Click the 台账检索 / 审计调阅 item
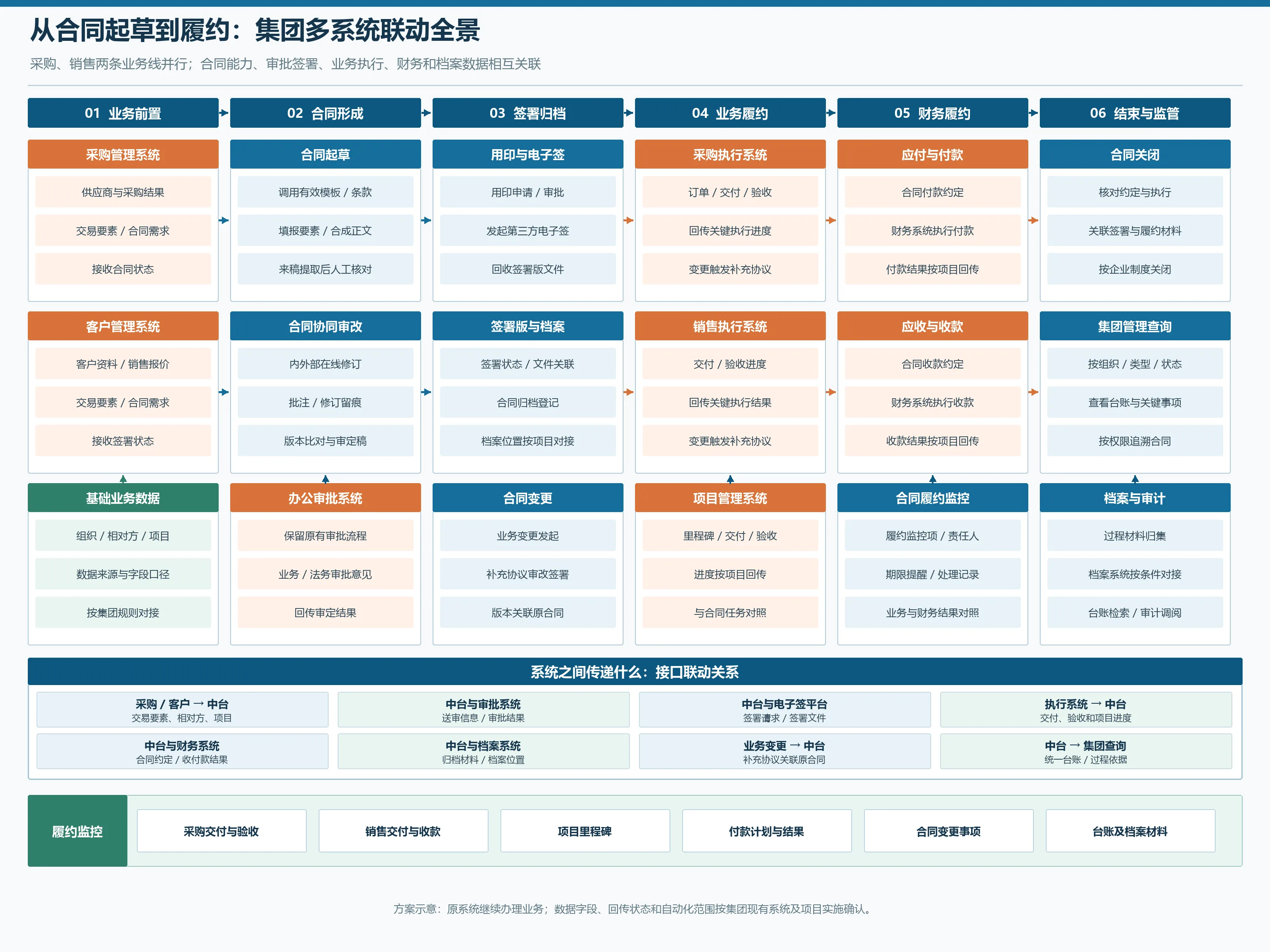The image size is (1270, 952). pyautogui.click(x=1135, y=612)
